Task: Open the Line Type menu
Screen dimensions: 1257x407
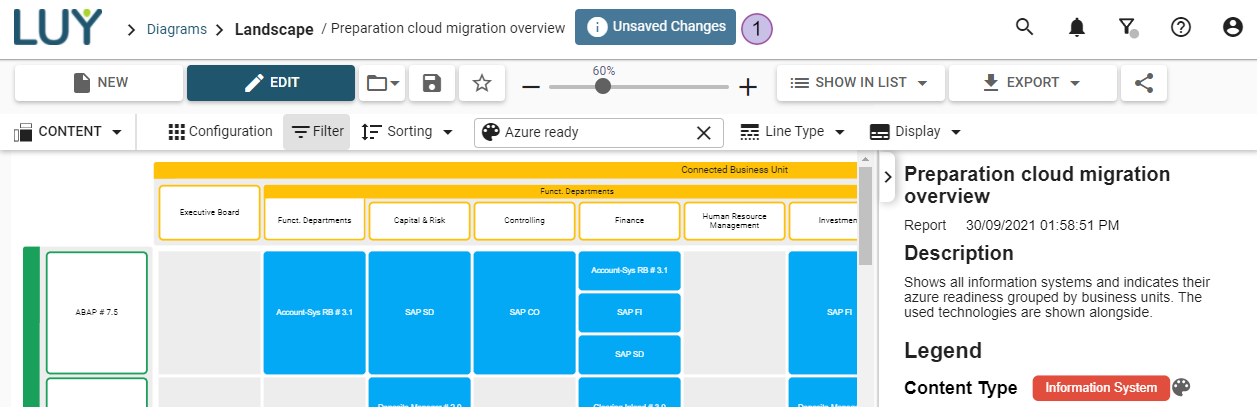Action: click(x=793, y=132)
